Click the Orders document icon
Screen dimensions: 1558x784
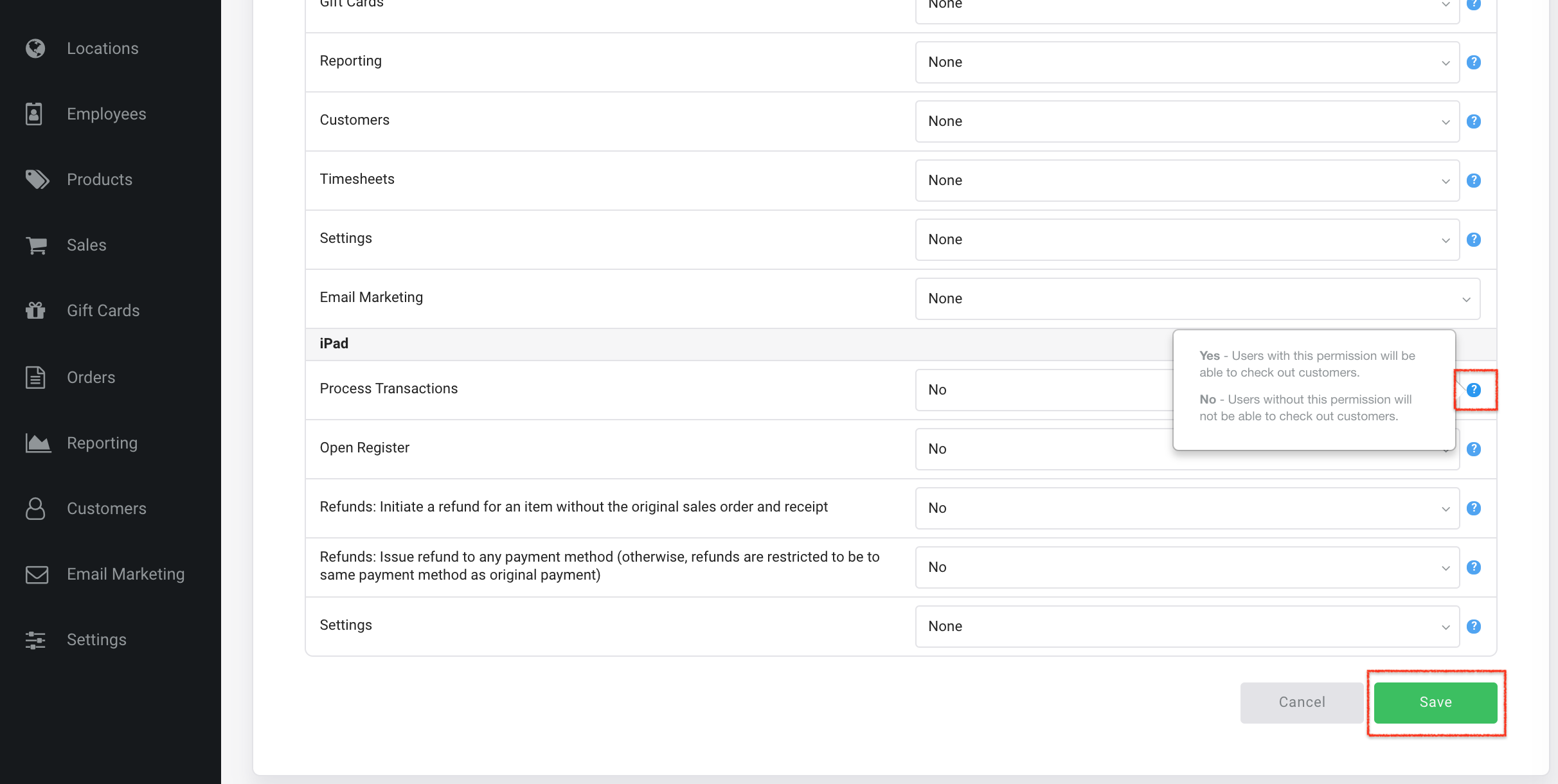click(x=35, y=377)
